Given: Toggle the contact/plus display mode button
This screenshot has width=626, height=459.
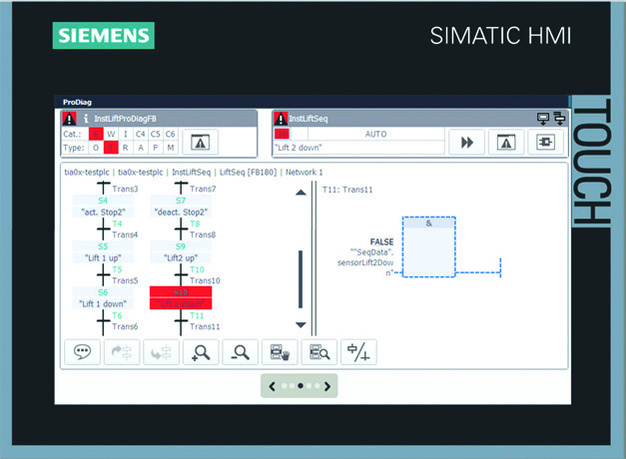Looking at the screenshot, I should [x=359, y=352].
